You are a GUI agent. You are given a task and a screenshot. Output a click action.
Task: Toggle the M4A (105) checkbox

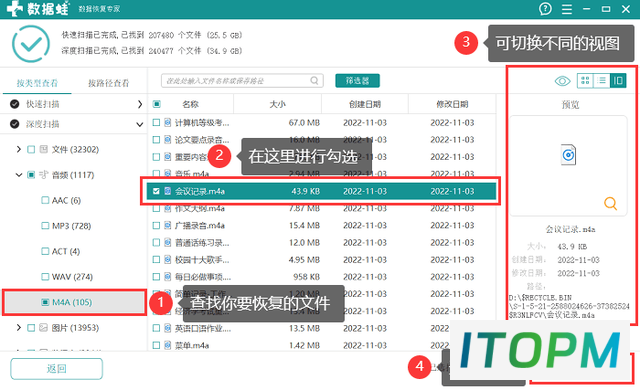45,302
